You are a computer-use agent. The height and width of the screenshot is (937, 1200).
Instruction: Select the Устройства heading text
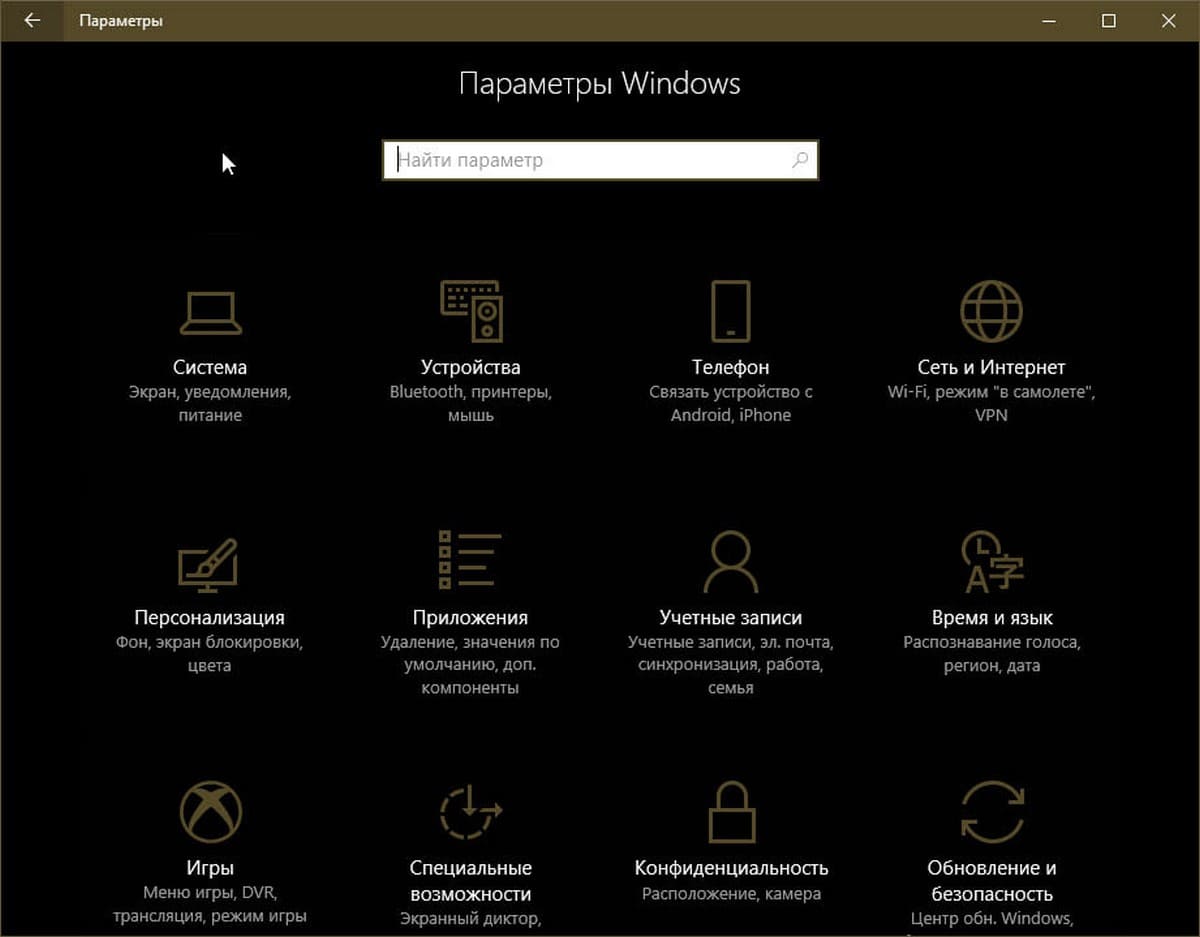[x=471, y=367]
